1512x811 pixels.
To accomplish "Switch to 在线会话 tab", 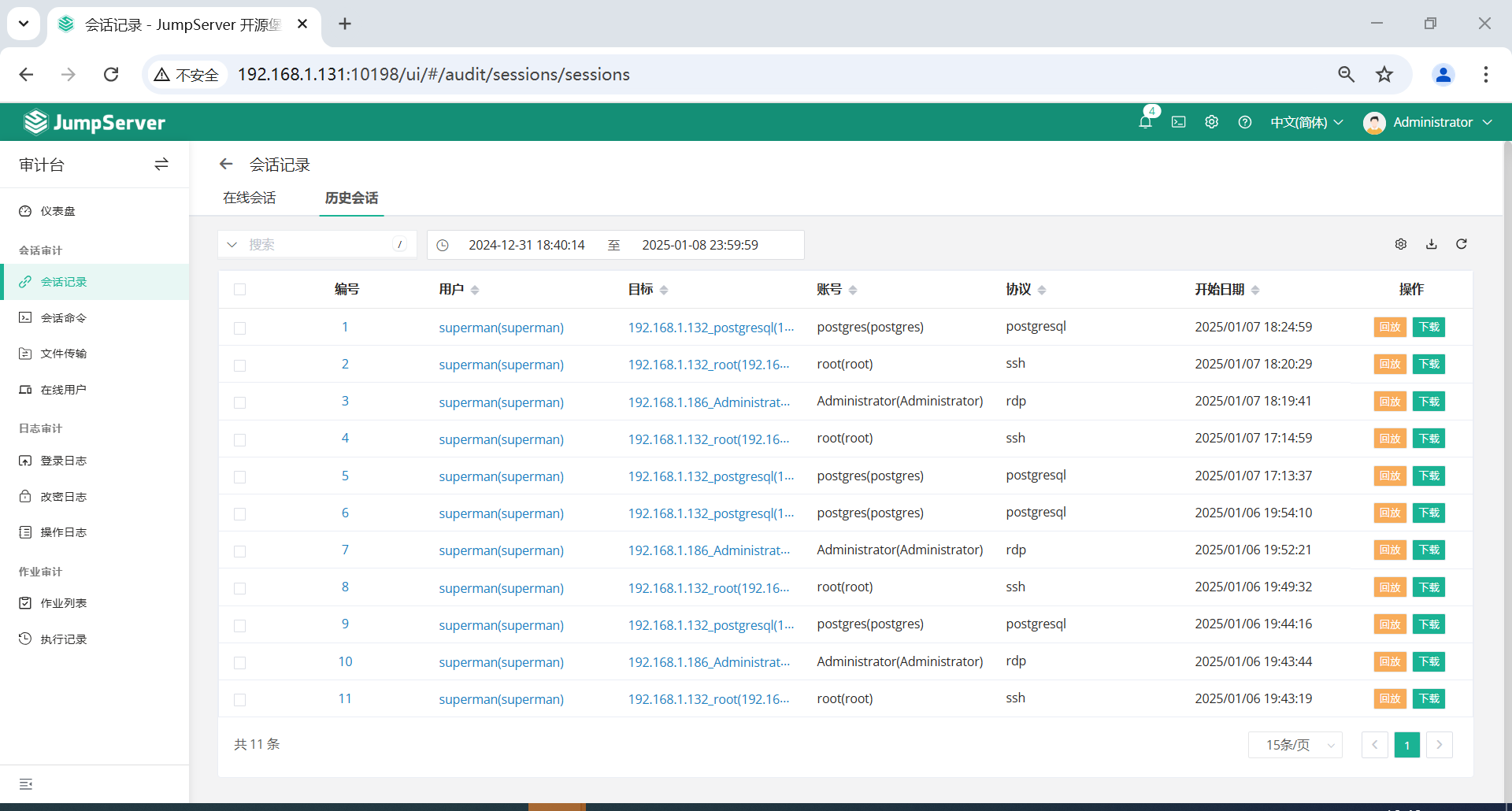I will tap(249, 198).
